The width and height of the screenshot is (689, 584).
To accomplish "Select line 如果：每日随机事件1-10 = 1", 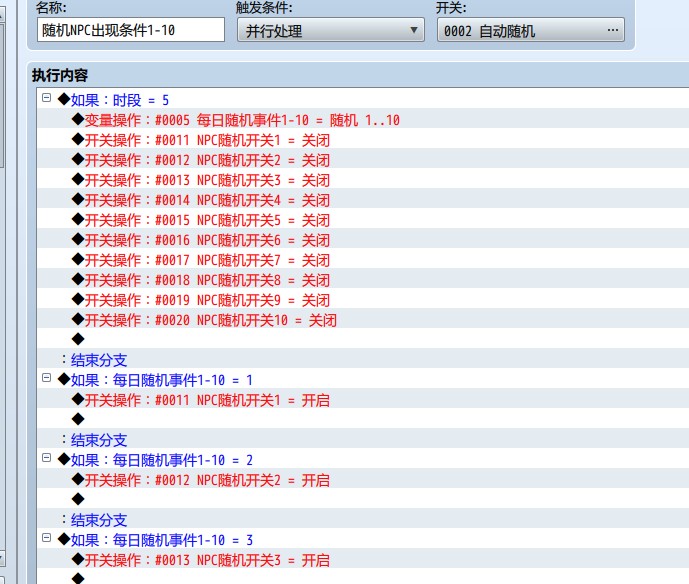I will [x=363, y=380].
